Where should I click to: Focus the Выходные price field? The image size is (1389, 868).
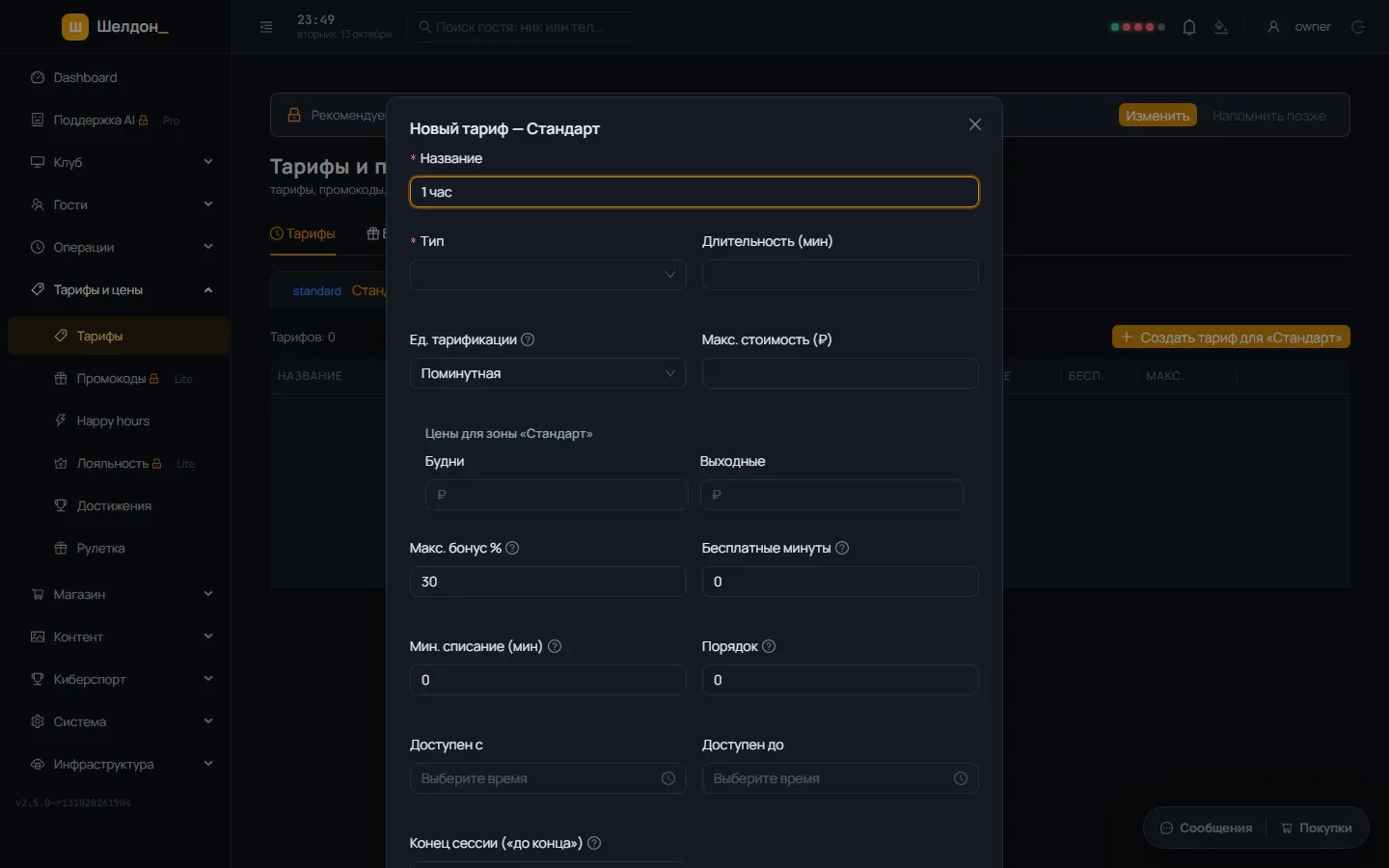tap(831, 495)
